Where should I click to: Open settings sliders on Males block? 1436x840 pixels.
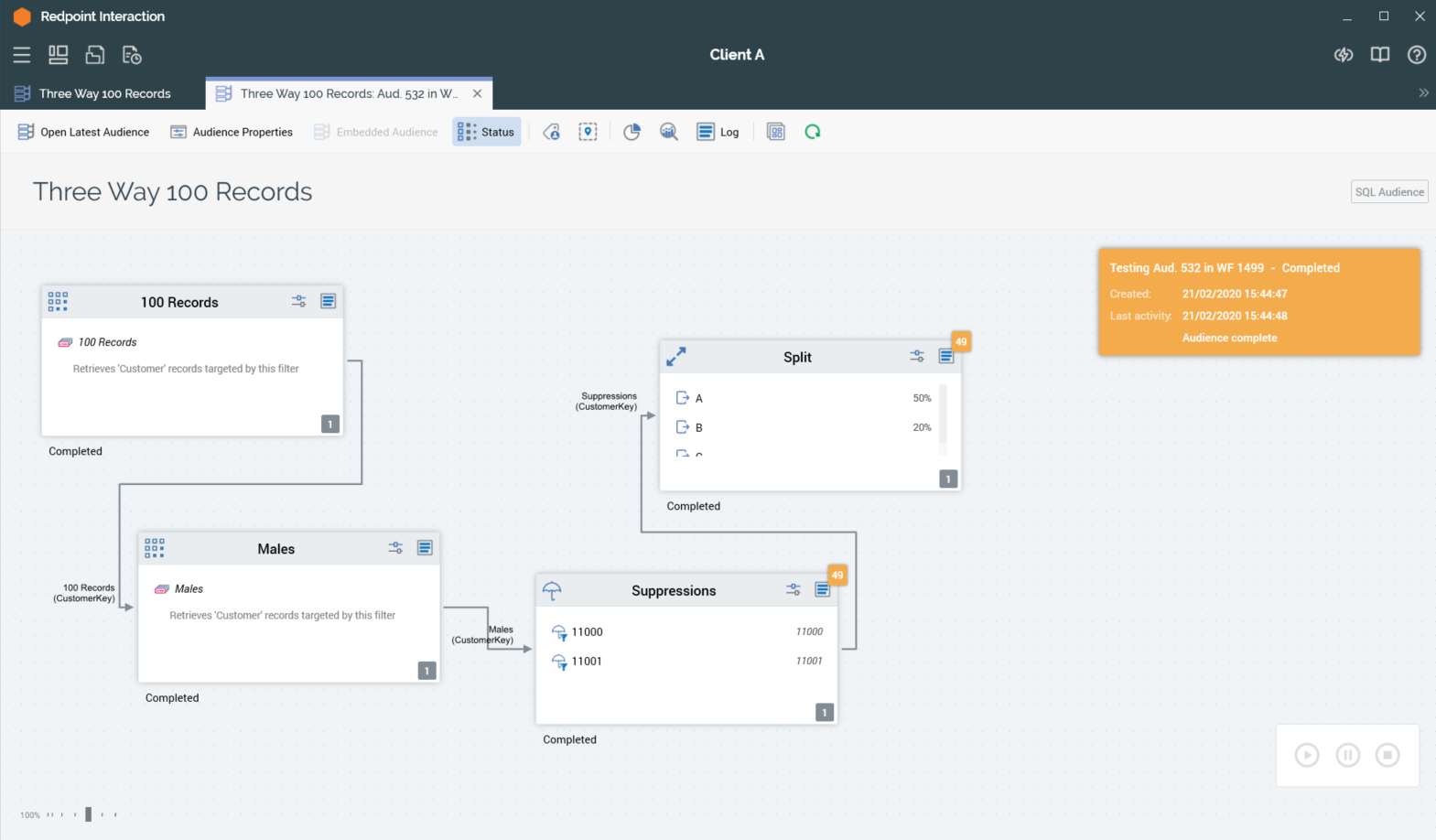coord(395,548)
